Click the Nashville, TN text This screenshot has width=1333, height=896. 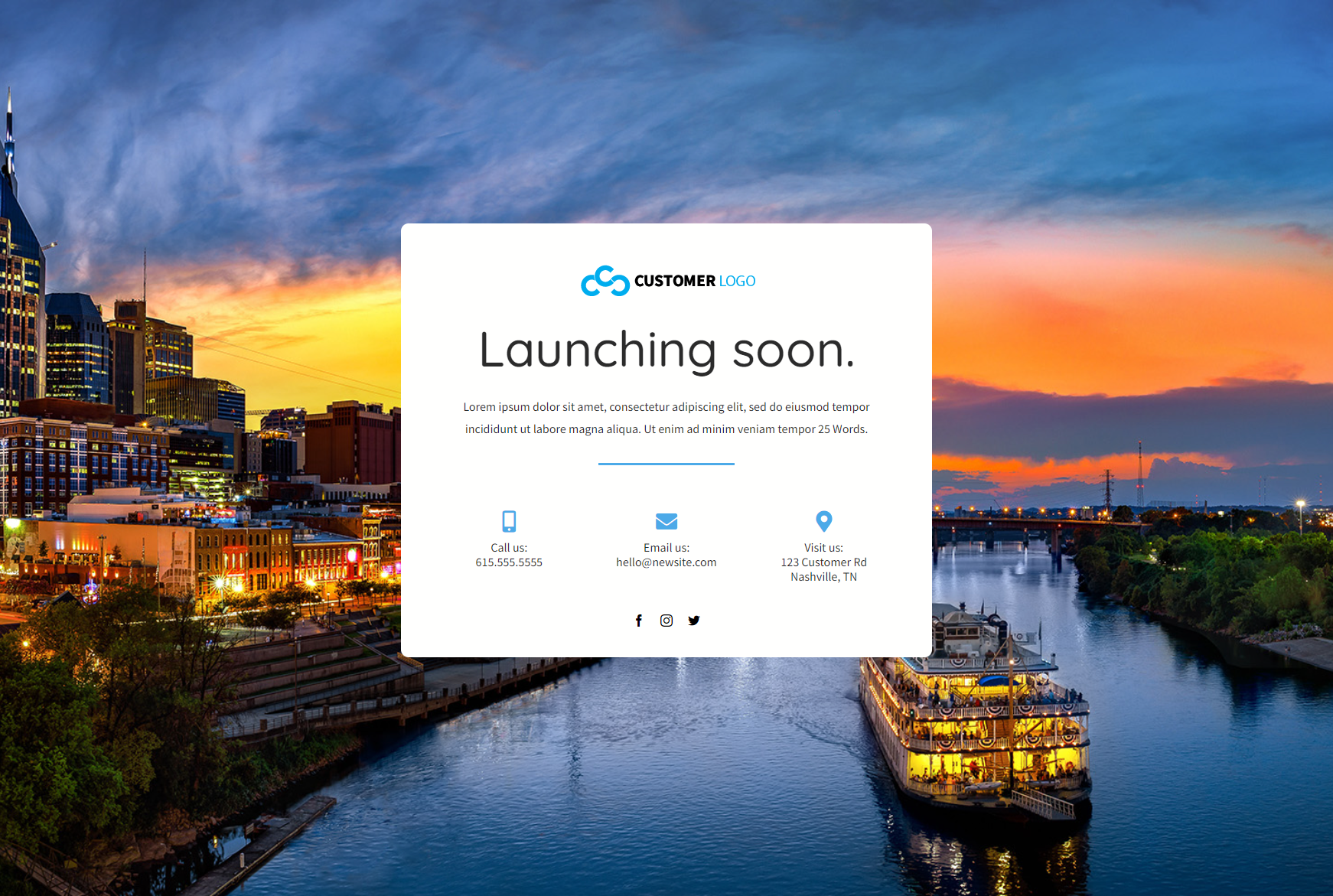pos(823,577)
